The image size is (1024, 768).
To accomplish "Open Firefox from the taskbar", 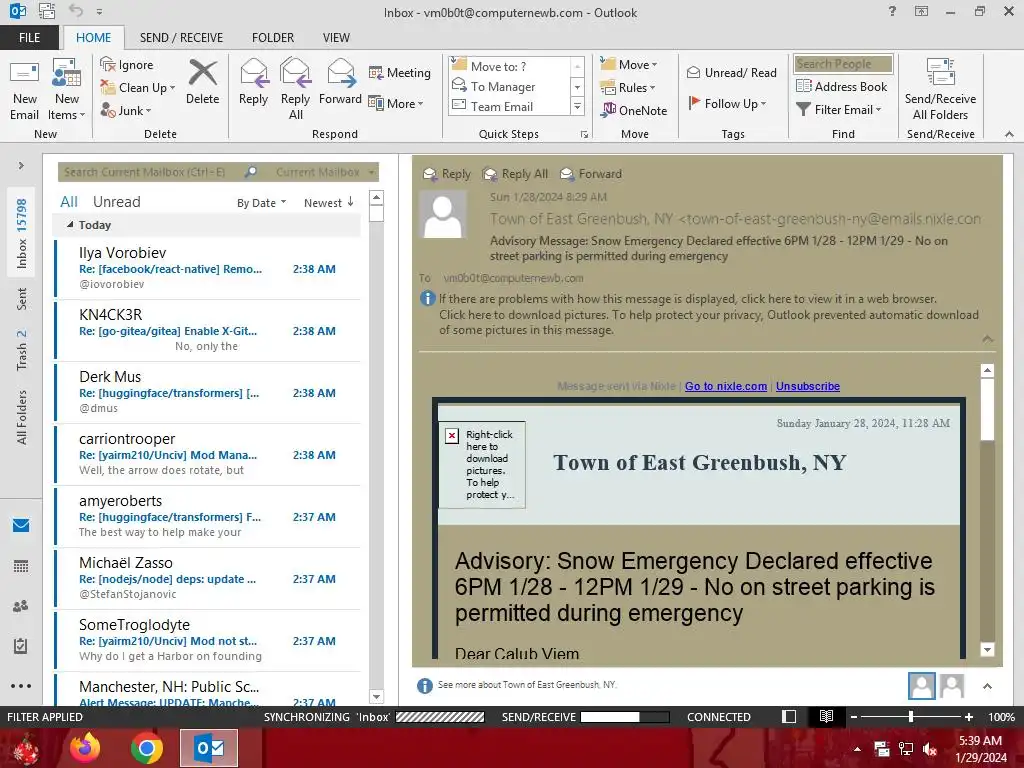I will click(x=86, y=748).
